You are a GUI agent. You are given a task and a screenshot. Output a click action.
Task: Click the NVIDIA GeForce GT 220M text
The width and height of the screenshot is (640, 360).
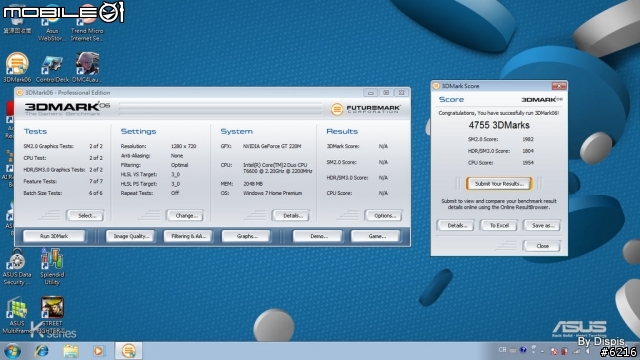pos(272,146)
